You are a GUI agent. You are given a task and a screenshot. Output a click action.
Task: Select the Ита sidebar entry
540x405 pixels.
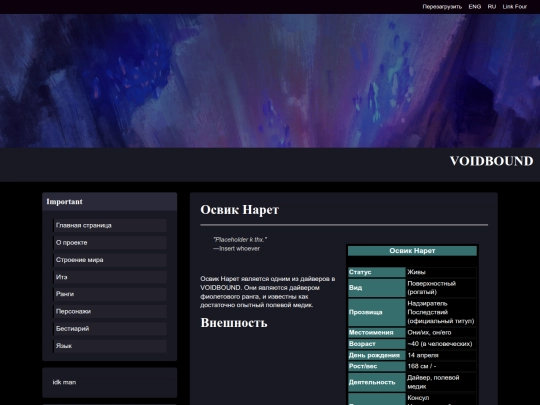click(x=110, y=277)
